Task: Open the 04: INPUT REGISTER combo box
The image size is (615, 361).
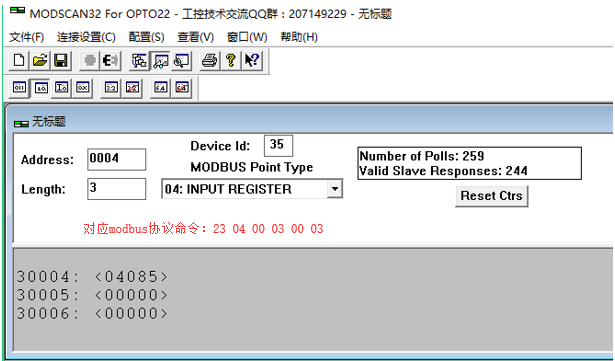Action: point(252,189)
